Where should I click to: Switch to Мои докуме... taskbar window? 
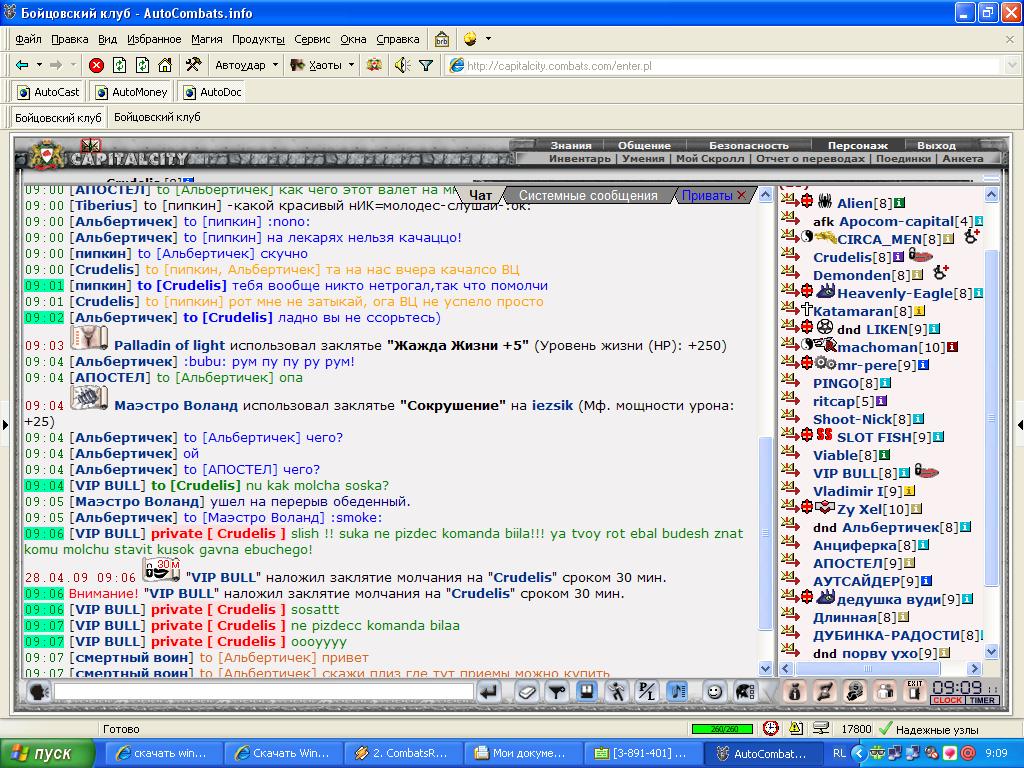[x=522, y=753]
